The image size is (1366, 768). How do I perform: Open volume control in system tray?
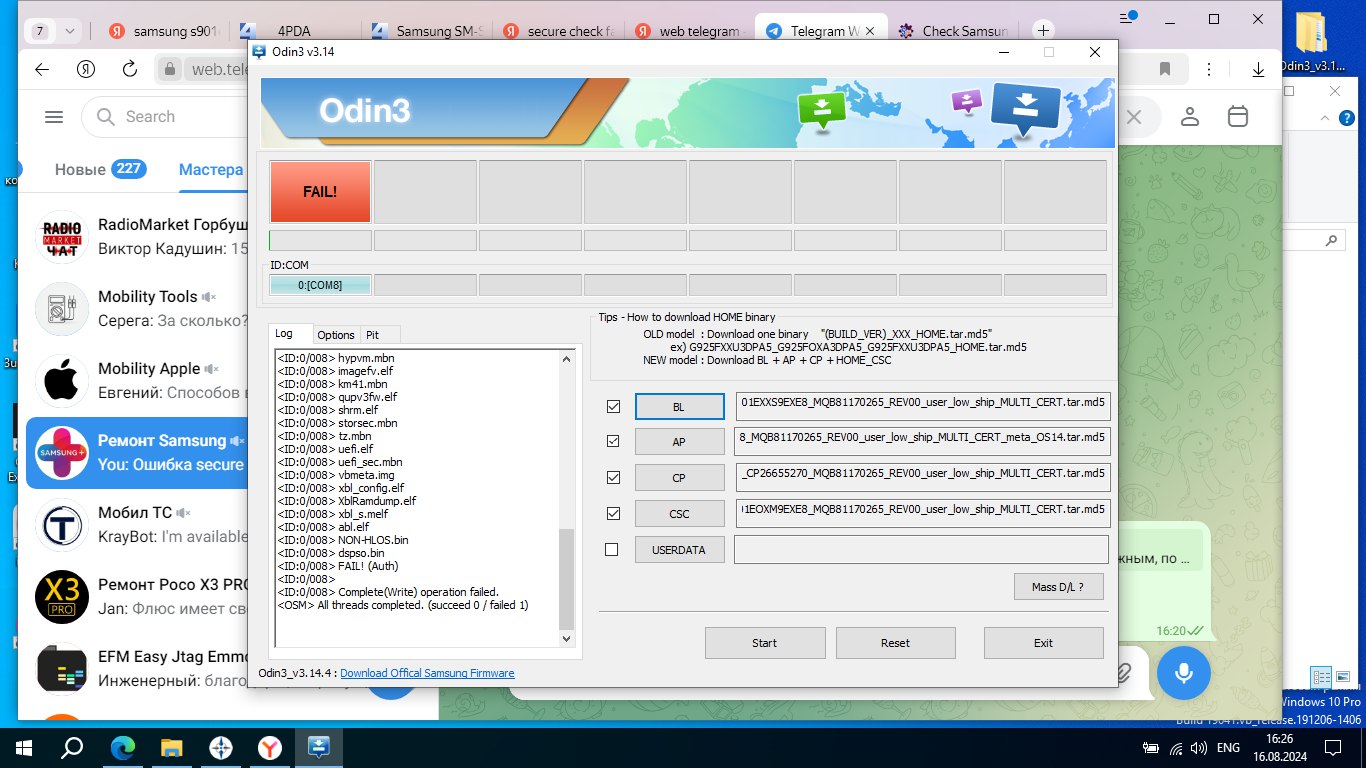1198,748
